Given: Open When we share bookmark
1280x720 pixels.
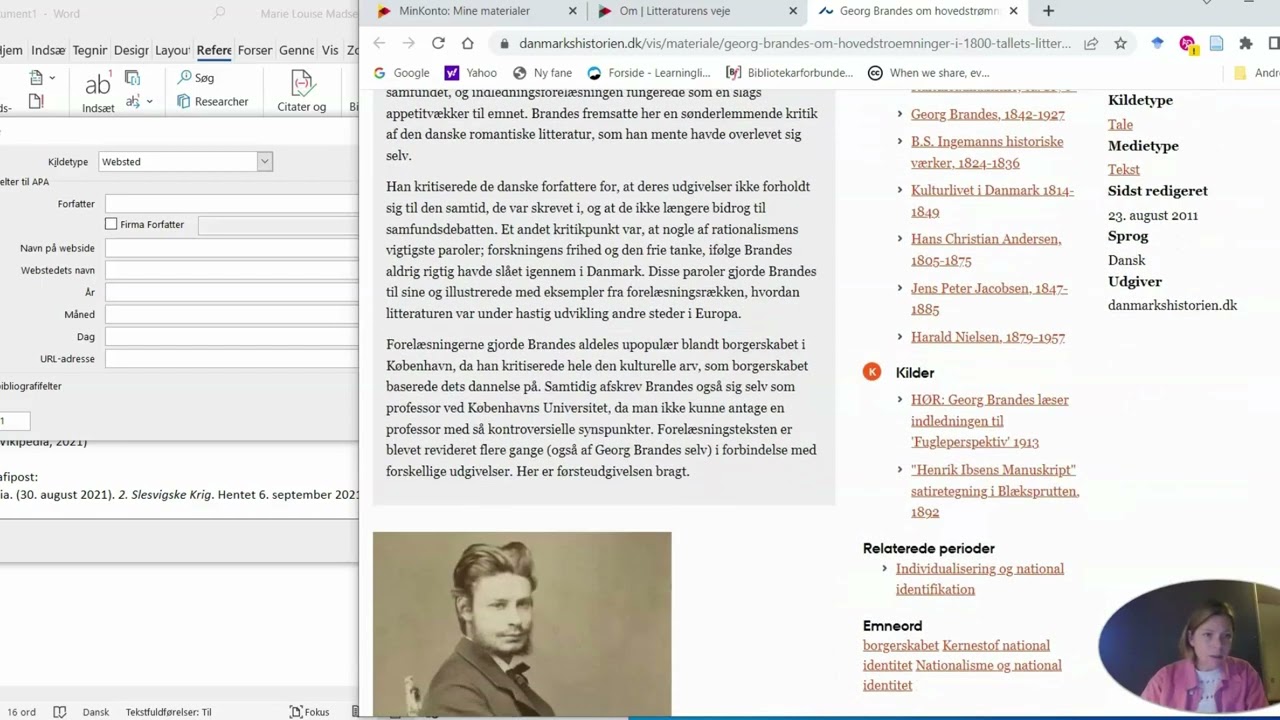Looking at the screenshot, I should 928,73.
